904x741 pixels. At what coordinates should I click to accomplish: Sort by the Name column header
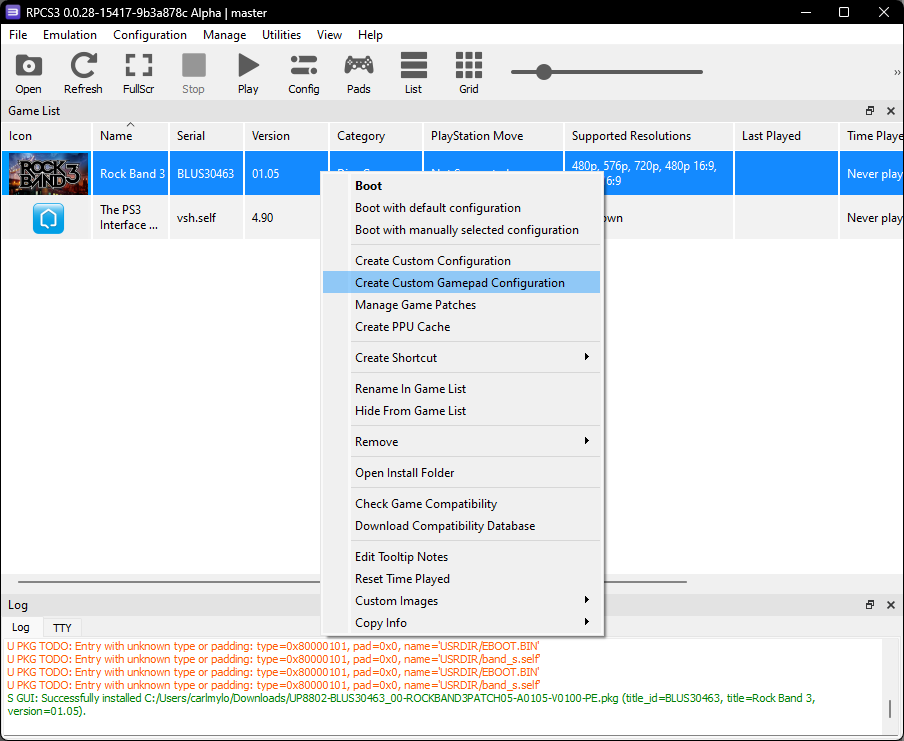coord(130,136)
